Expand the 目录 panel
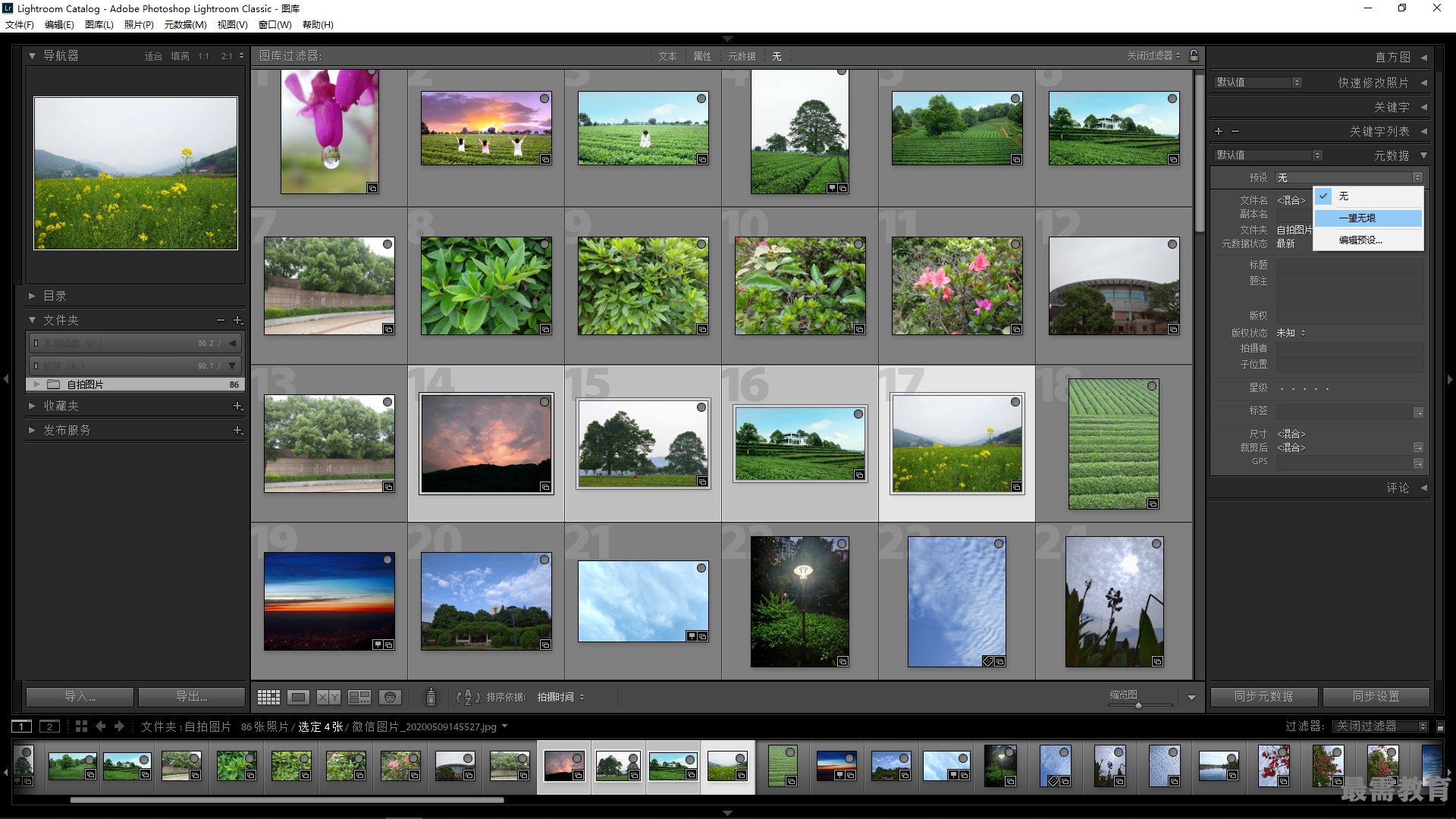This screenshot has height=819, width=1456. [x=33, y=296]
